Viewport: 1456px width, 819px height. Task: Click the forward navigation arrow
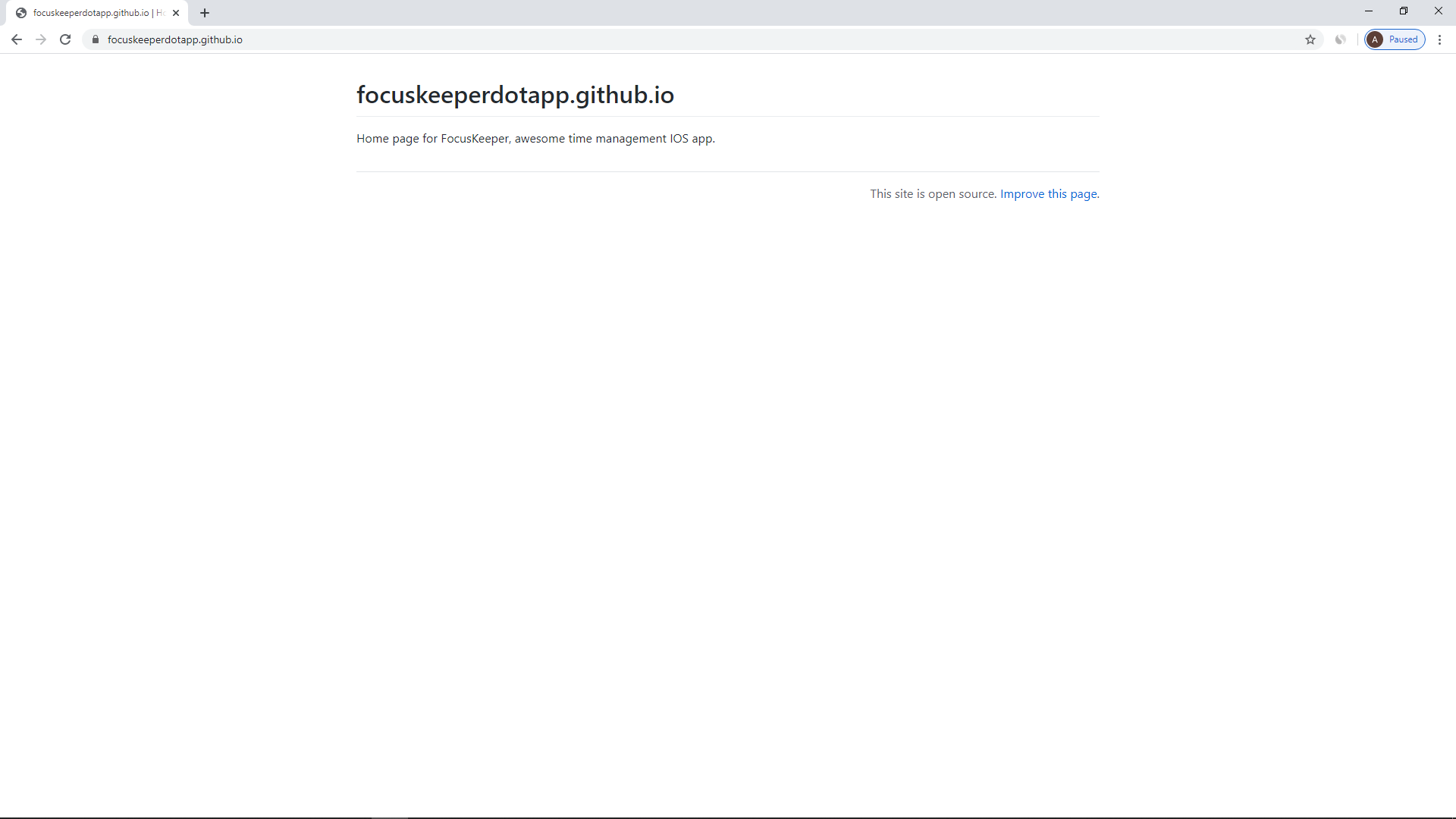41,39
